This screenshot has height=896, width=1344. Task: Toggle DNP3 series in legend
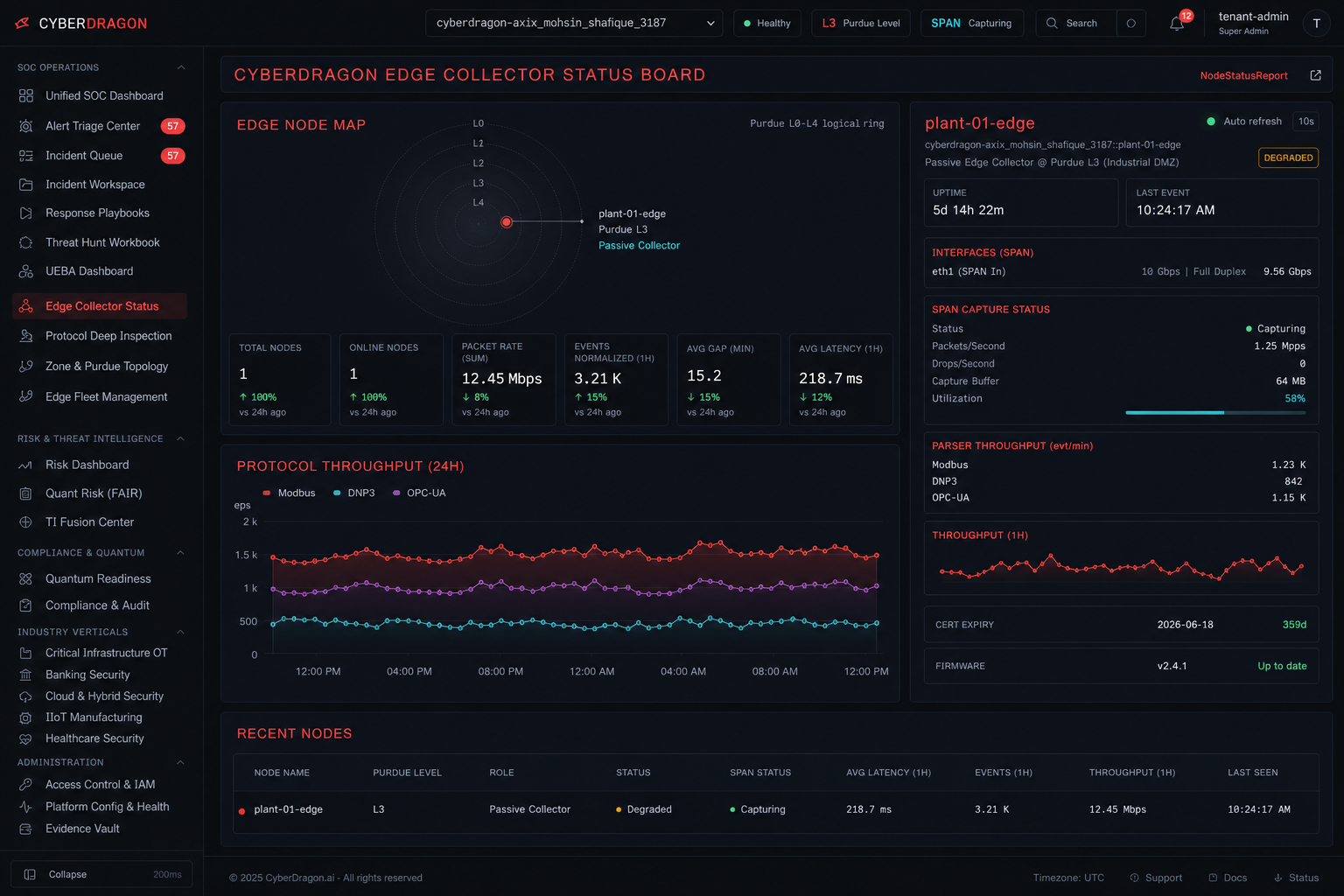(353, 493)
